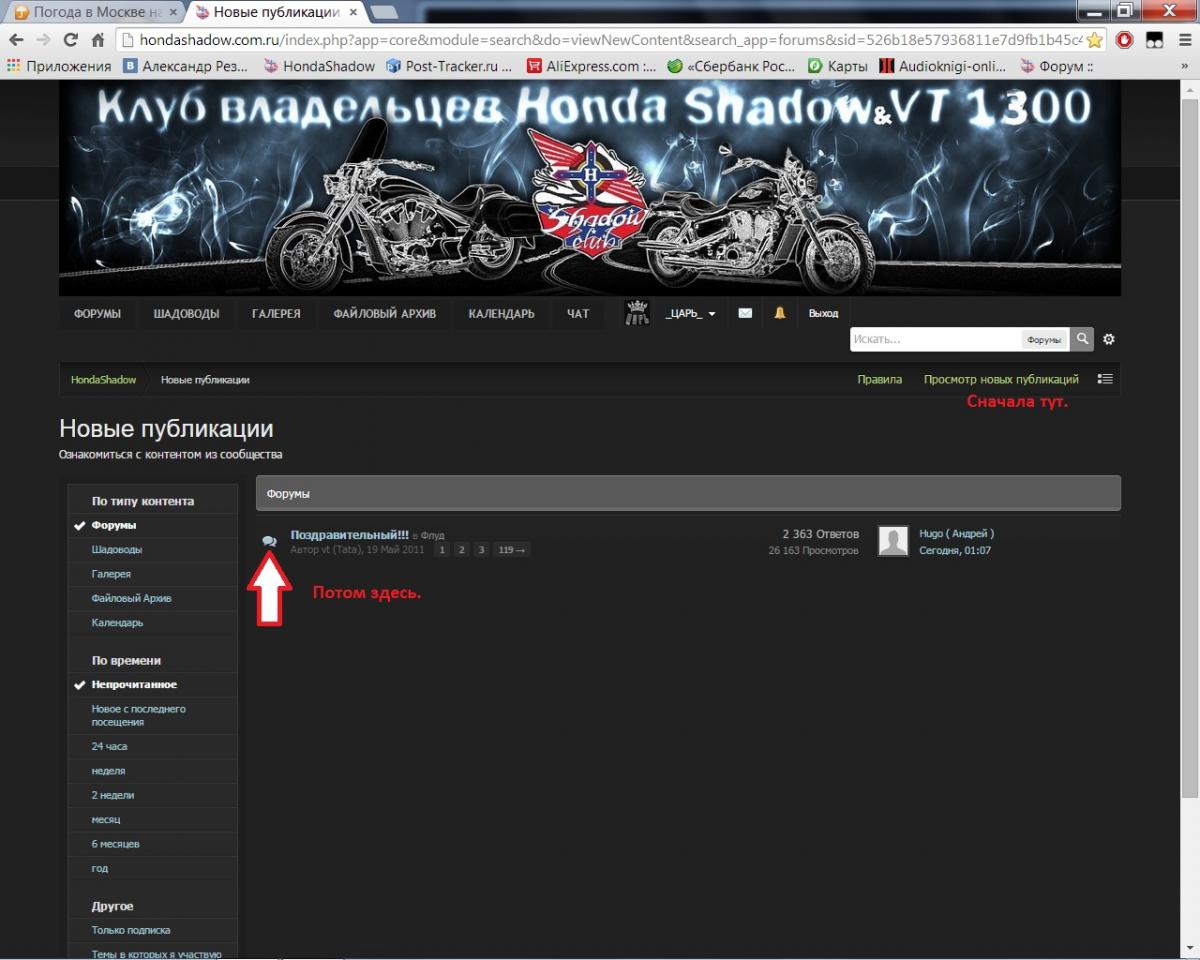The width and height of the screenshot is (1200, 960).
Task: Click the browser forward arrow
Action: [x=43, y=40]
